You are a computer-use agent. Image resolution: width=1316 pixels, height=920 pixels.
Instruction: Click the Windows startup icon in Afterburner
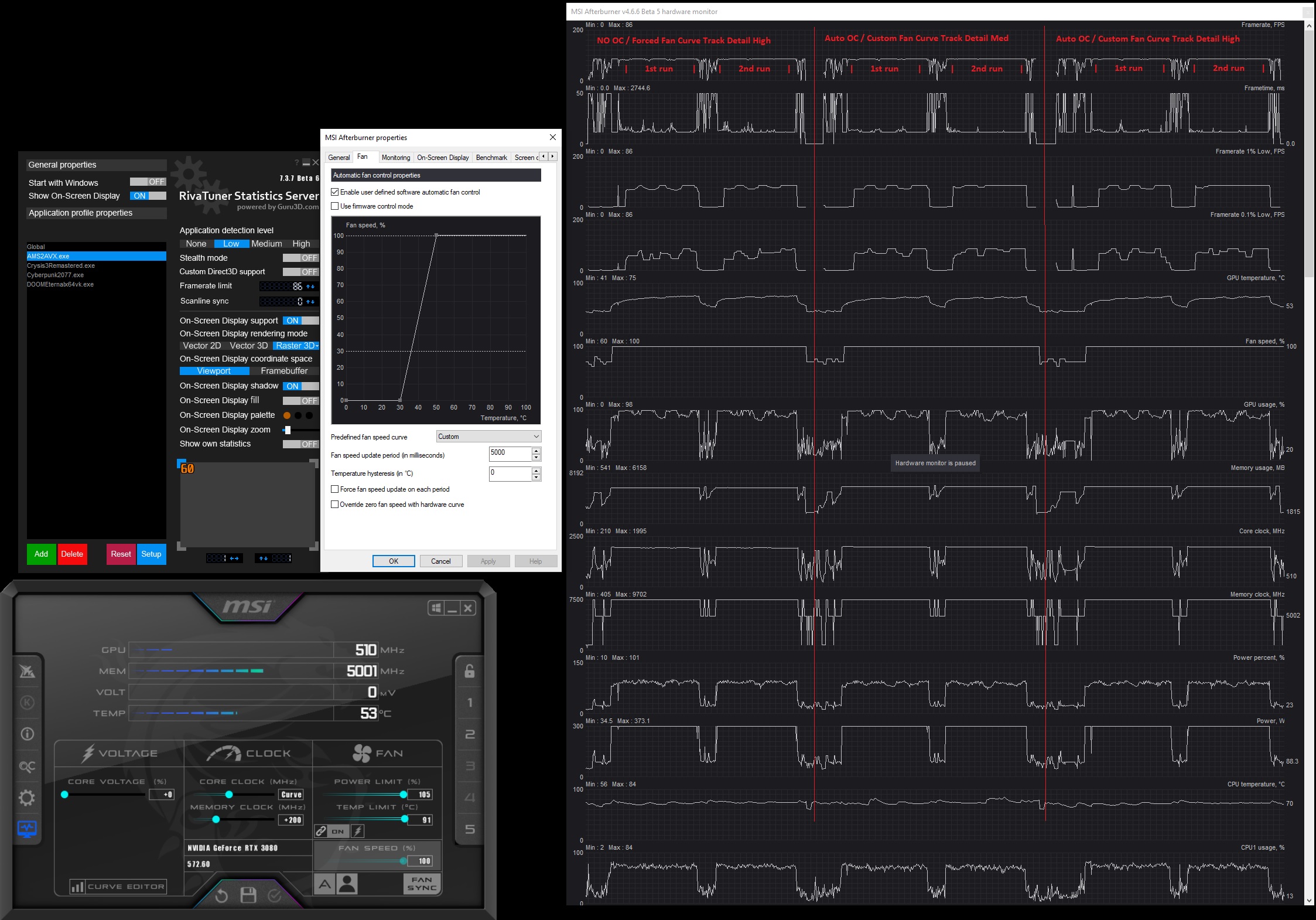click(x=436, y=608)
